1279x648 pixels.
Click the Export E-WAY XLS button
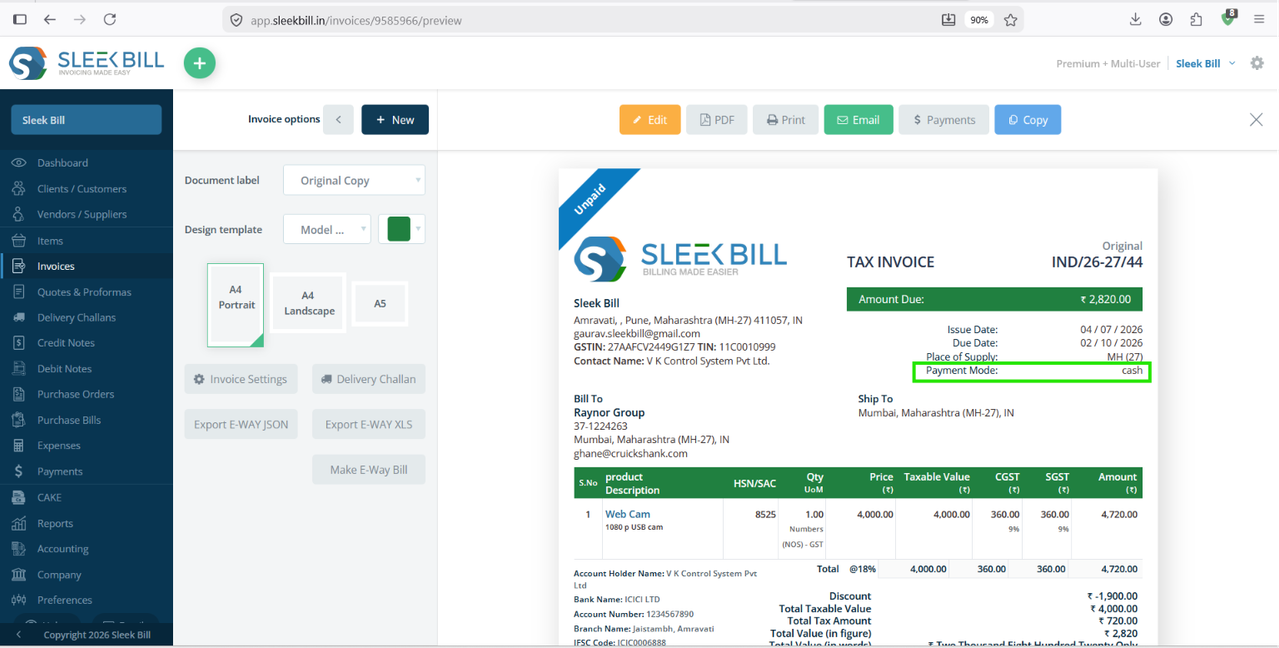[369, 424]
